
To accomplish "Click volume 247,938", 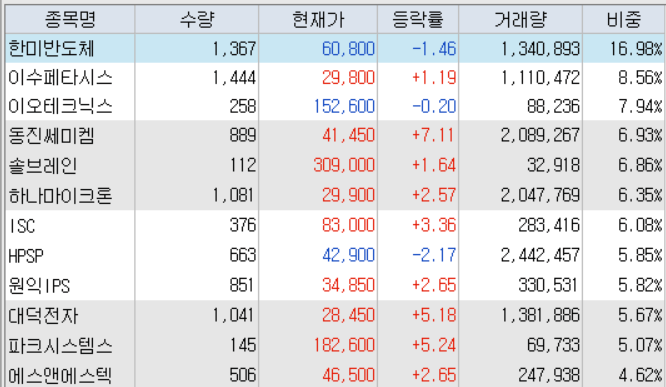I will coord(549,375).
